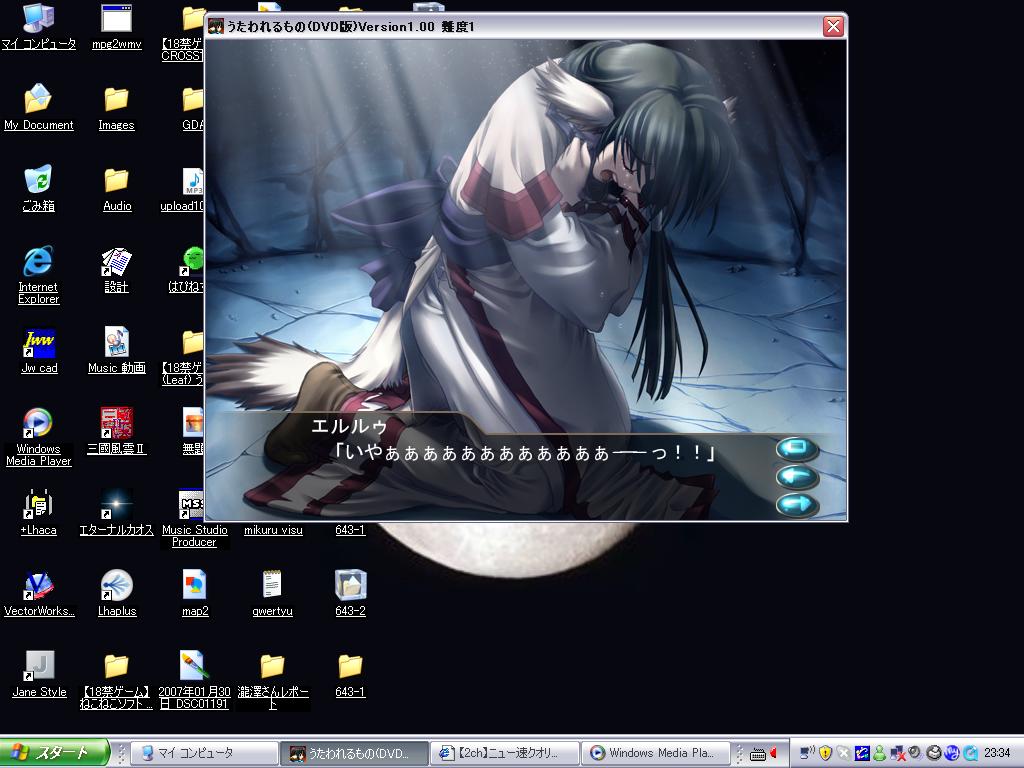The height and width of the screenshot is (768, 1024).
Task: Switch to うたわれるもの taskbar button
Action: (x=353, y=753)
